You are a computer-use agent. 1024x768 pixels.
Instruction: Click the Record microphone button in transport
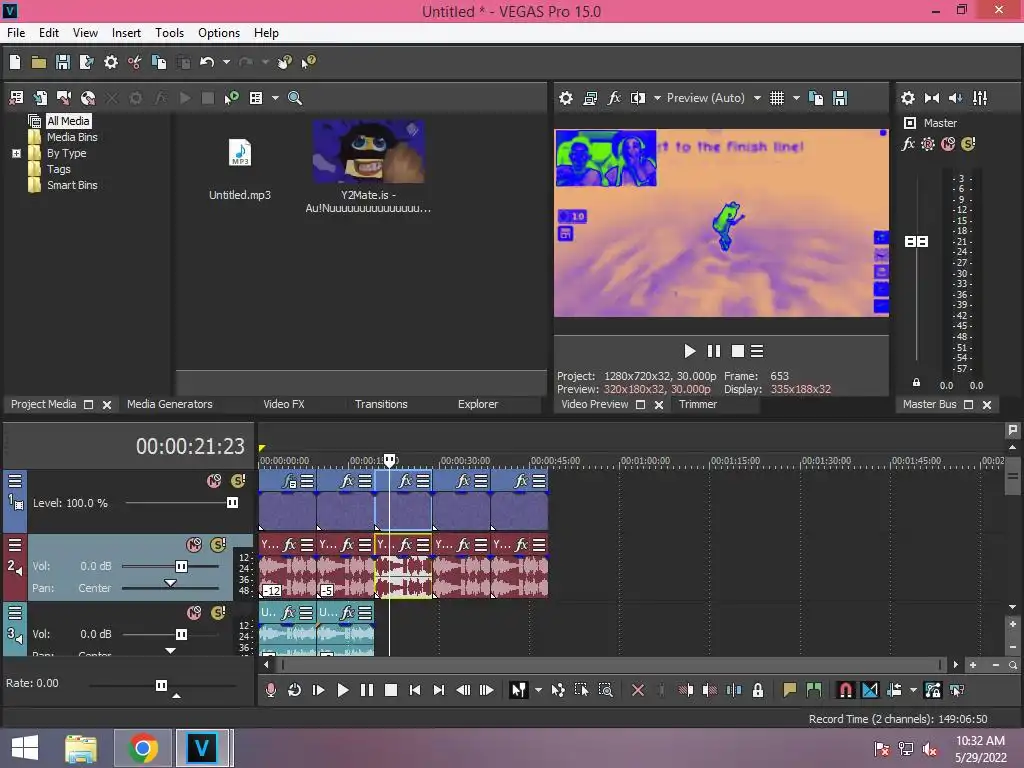coord(270,690)
